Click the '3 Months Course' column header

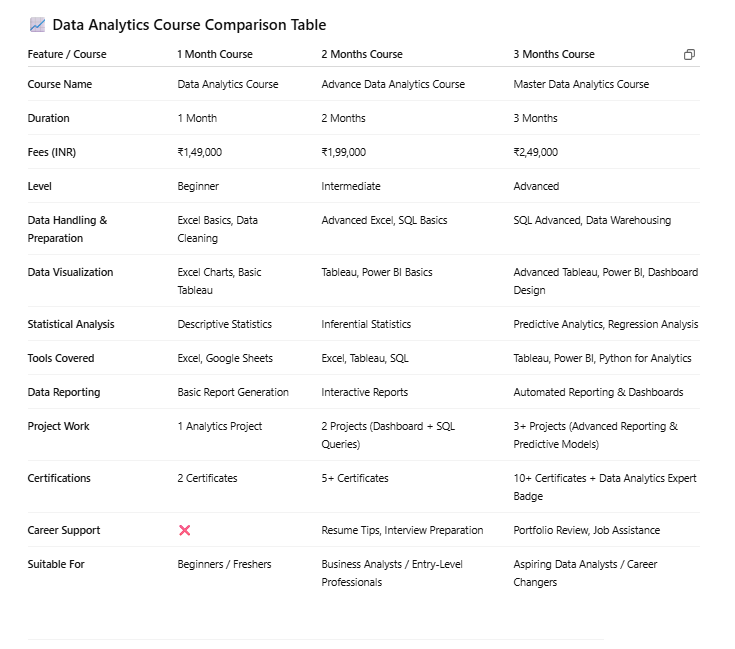click(554, 54)
